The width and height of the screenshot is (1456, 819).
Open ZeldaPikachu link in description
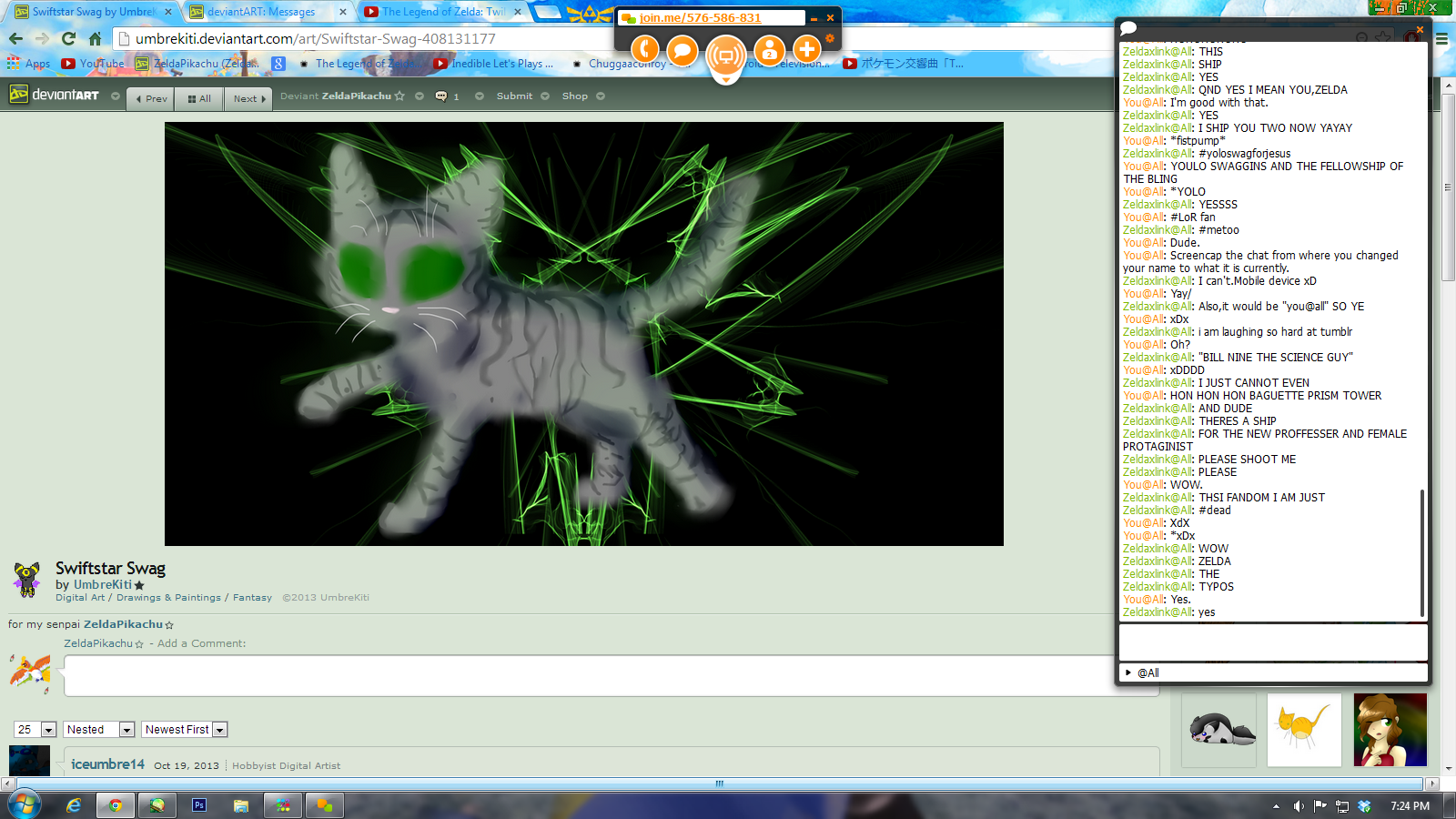pos(123,624)
